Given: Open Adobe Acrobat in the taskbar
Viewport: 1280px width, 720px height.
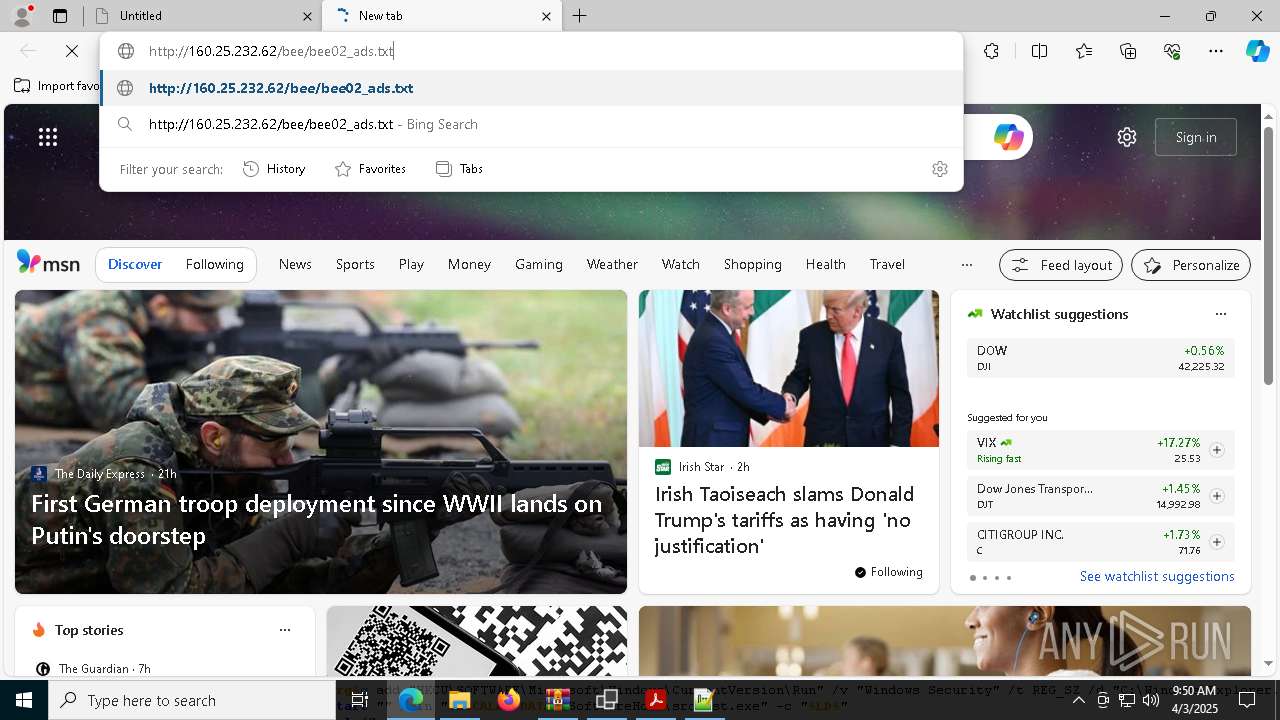Looking at the screenshot, I should point(656,700).
